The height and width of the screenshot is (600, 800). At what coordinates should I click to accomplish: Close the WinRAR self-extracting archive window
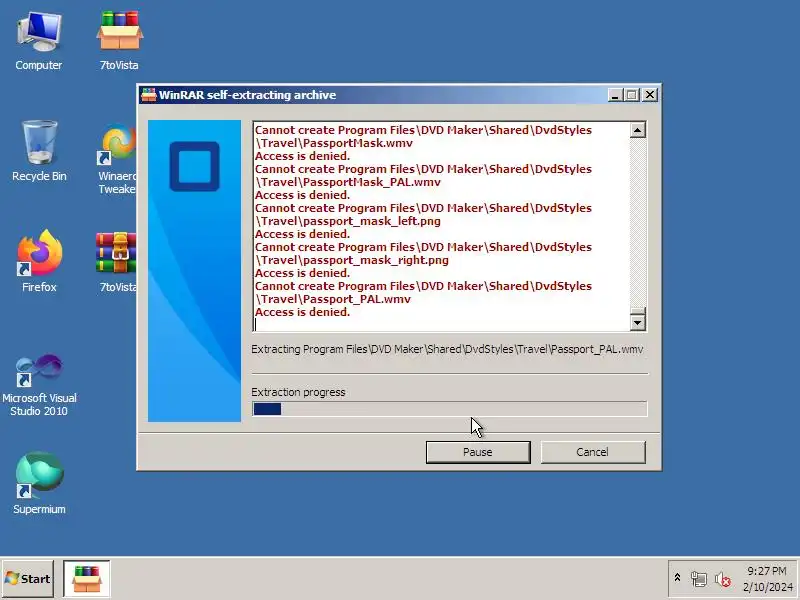tap(650, 95)
